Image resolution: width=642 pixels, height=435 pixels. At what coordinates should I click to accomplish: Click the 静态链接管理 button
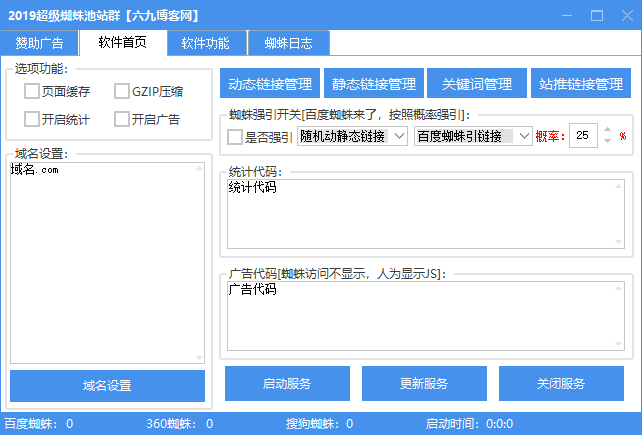click(x=374, y=83)
